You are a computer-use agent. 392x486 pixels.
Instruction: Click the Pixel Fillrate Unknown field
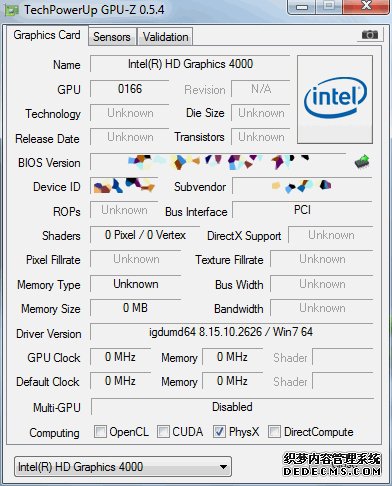135,259
